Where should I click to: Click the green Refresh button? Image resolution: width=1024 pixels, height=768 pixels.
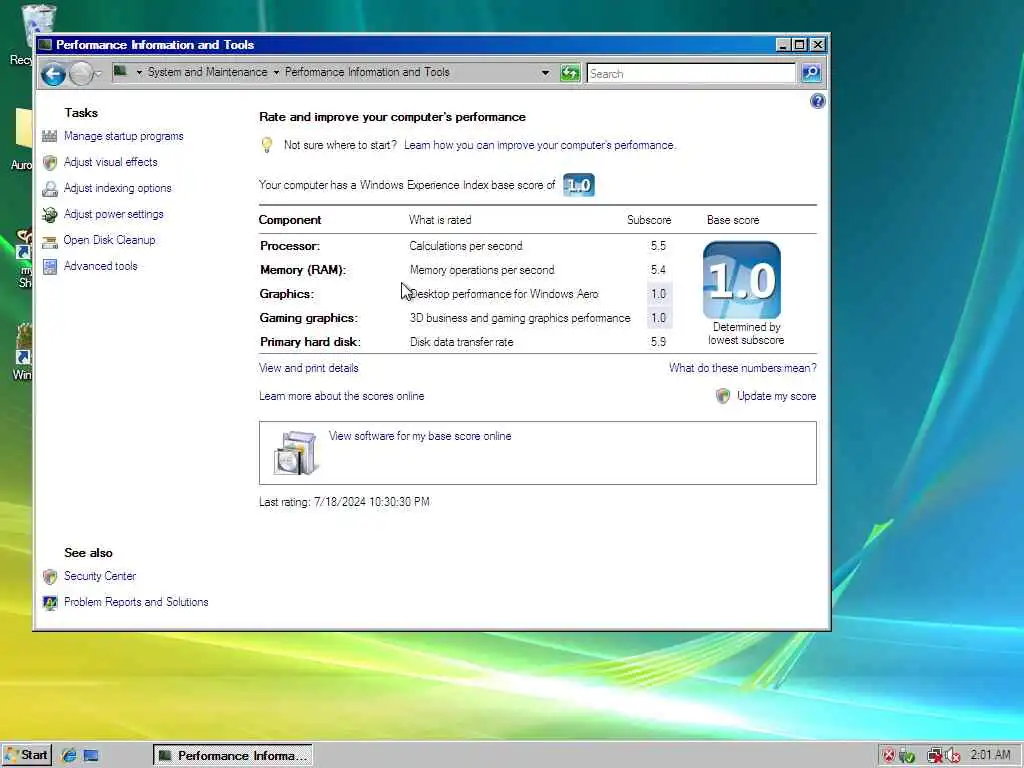click(x=570, y=73)
